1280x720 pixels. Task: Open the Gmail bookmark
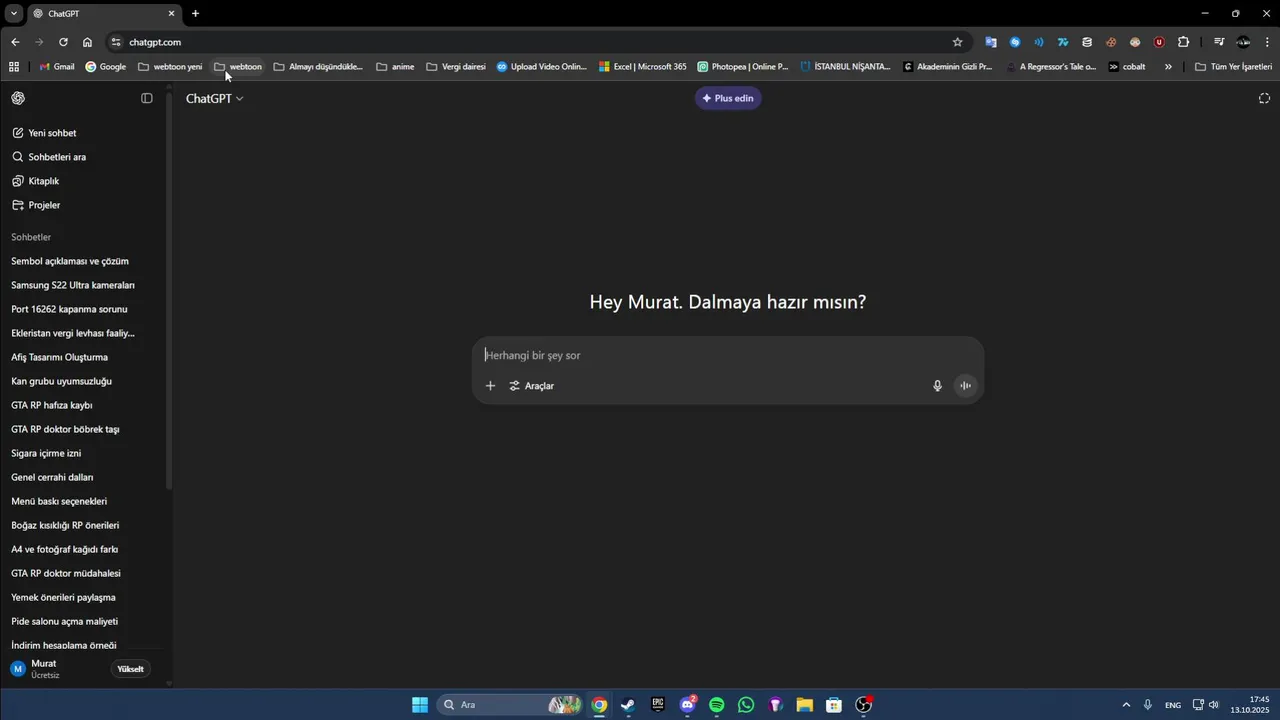(x=56, y=67)
